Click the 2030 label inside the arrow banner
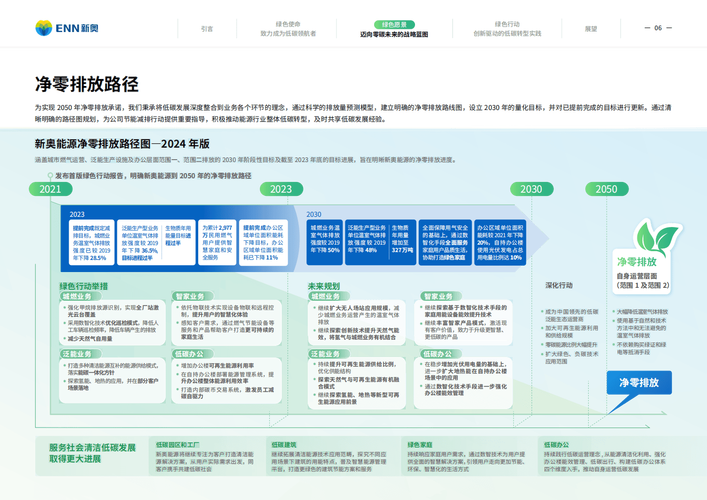Viewport: 707px width, 500px height. [314, 214]
